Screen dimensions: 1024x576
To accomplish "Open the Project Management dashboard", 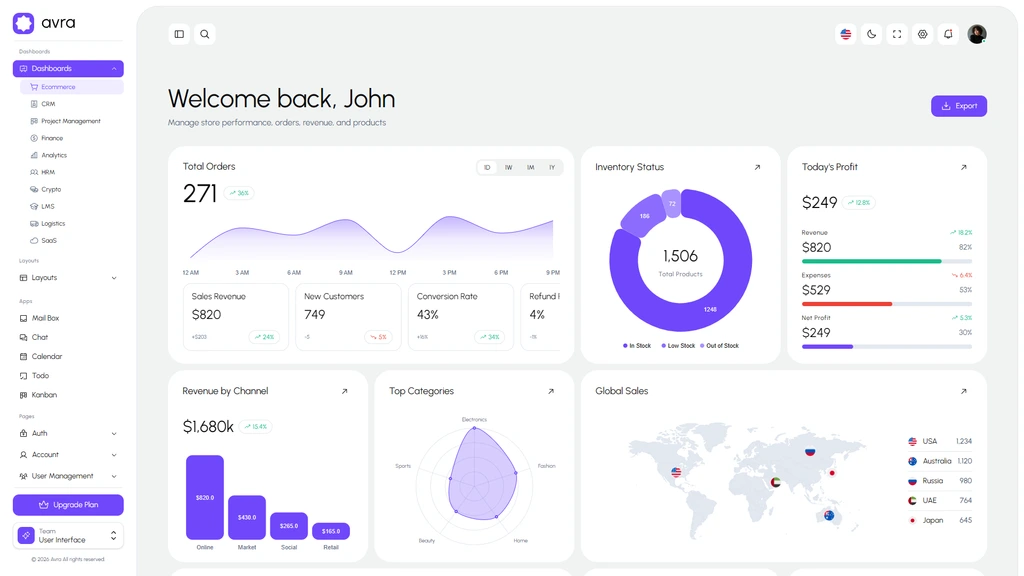I will coord(72,121).
